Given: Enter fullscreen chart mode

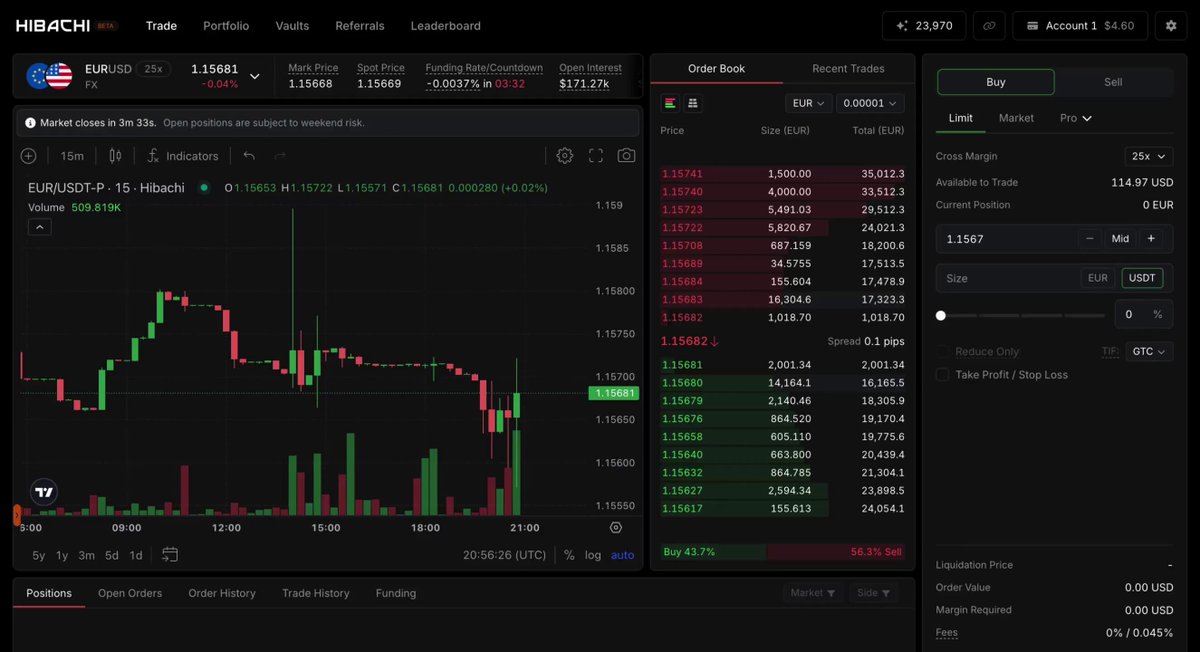Looking at the screenshot, I should [x=596, y=156].
